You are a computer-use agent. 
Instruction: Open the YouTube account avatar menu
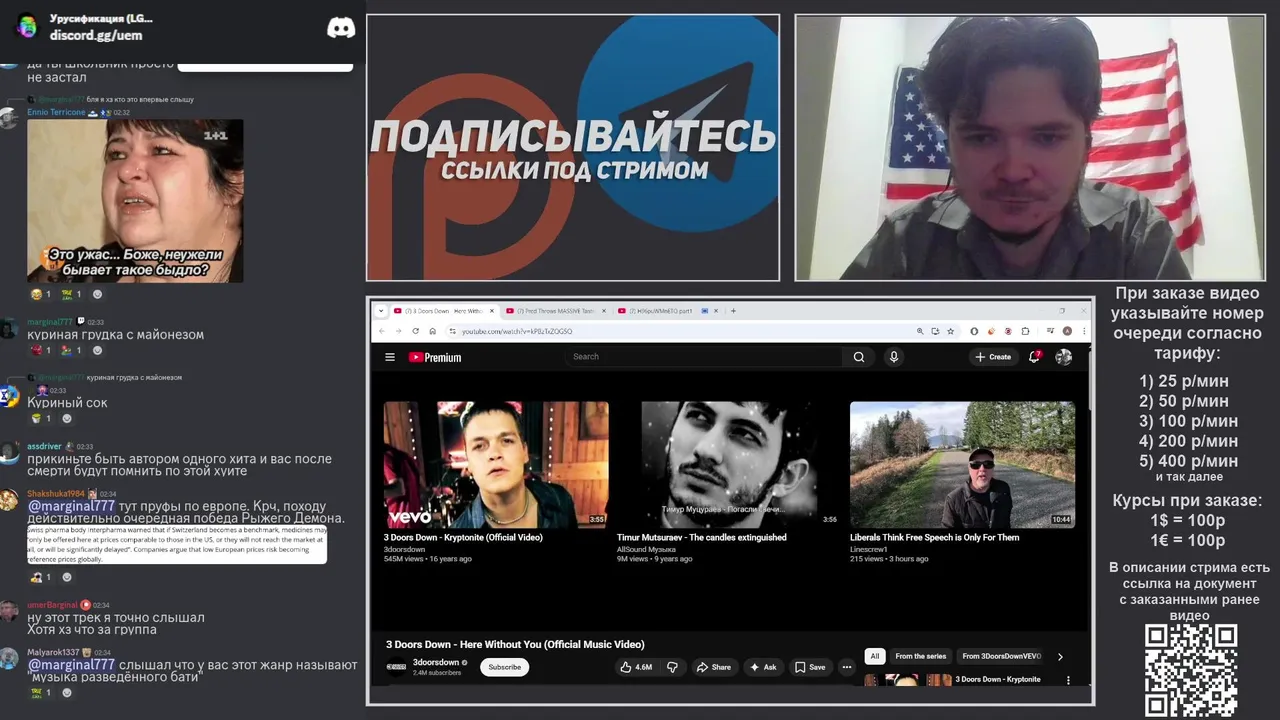tap(1064, 357)
